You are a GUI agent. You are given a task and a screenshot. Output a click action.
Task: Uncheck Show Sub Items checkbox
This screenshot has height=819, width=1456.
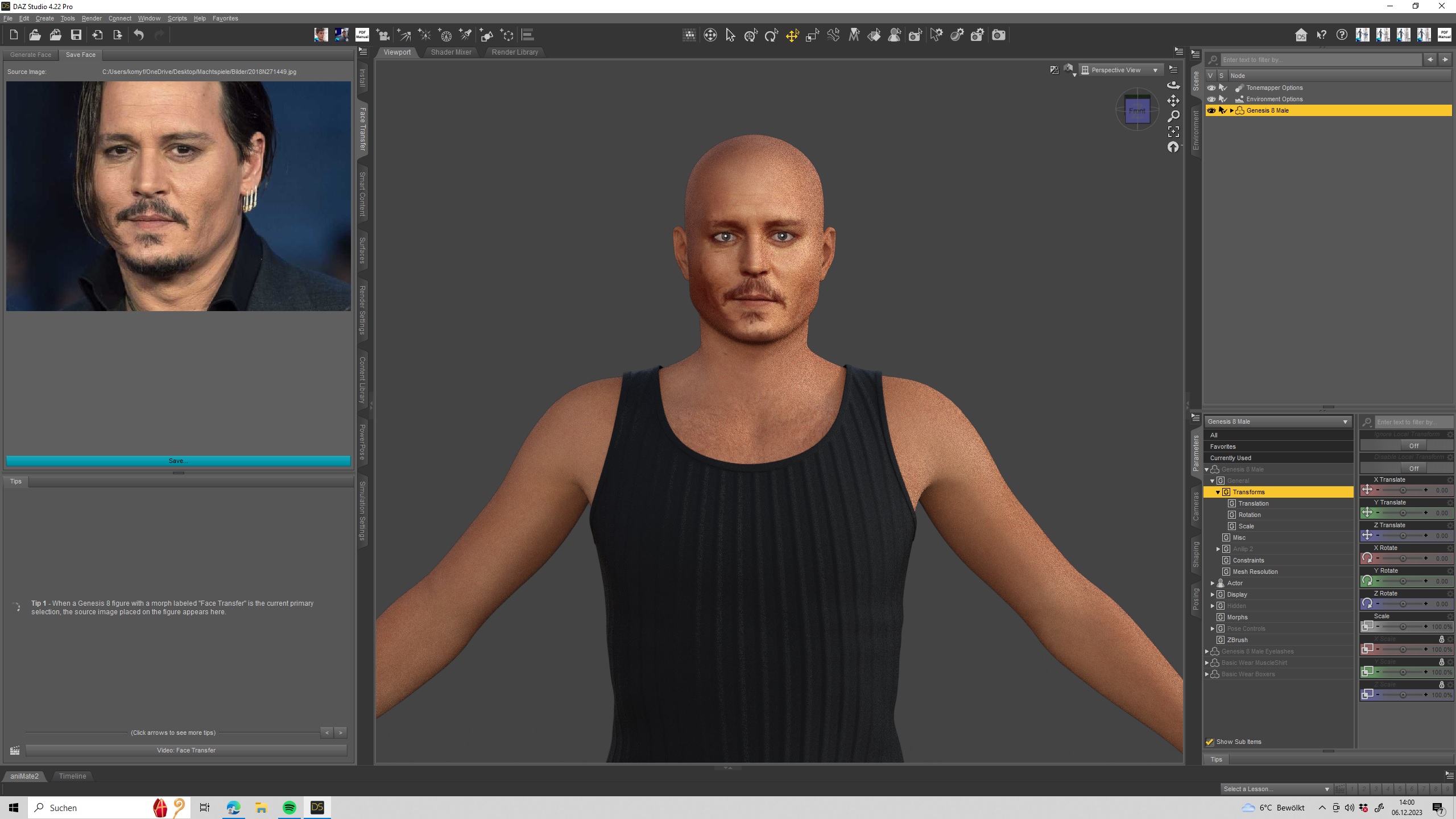pyautogui.click(x=1210, y=742)
